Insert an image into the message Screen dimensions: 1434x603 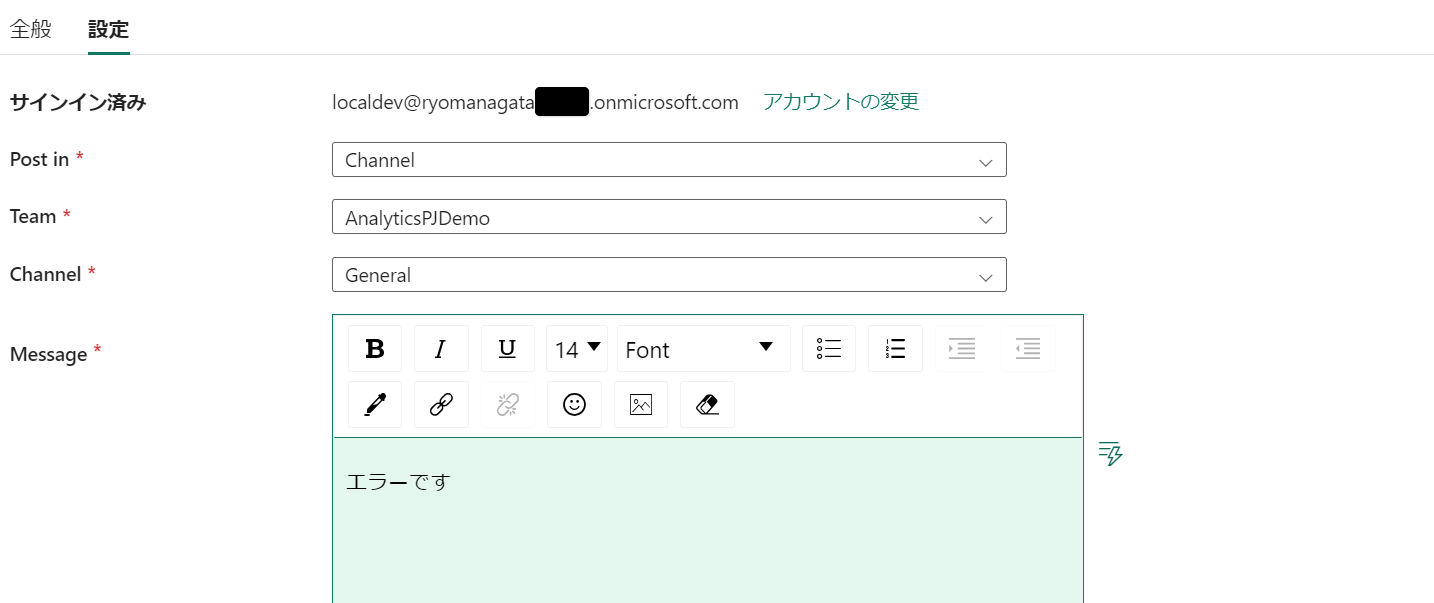641,405
